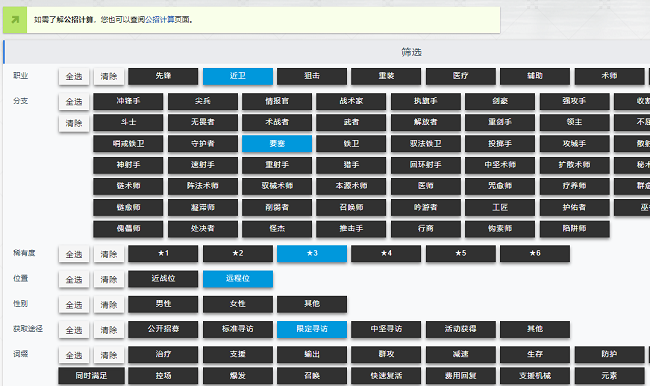Select the 召唤师 branch filter

pyautogui.click(x=351, y=208)
